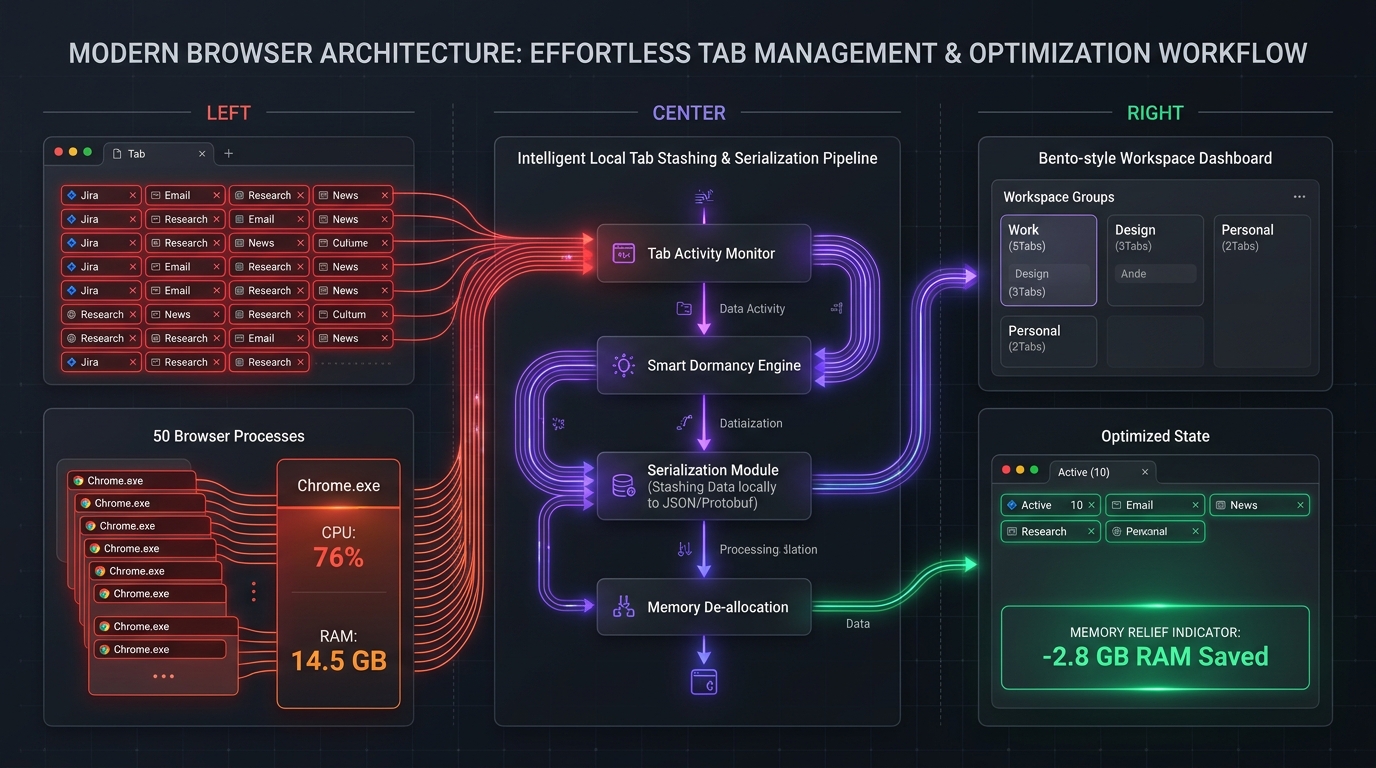Select the Personal card below the Work card
The height and width of the screenshot is (768, 1376).
(x=1049, y=341)
